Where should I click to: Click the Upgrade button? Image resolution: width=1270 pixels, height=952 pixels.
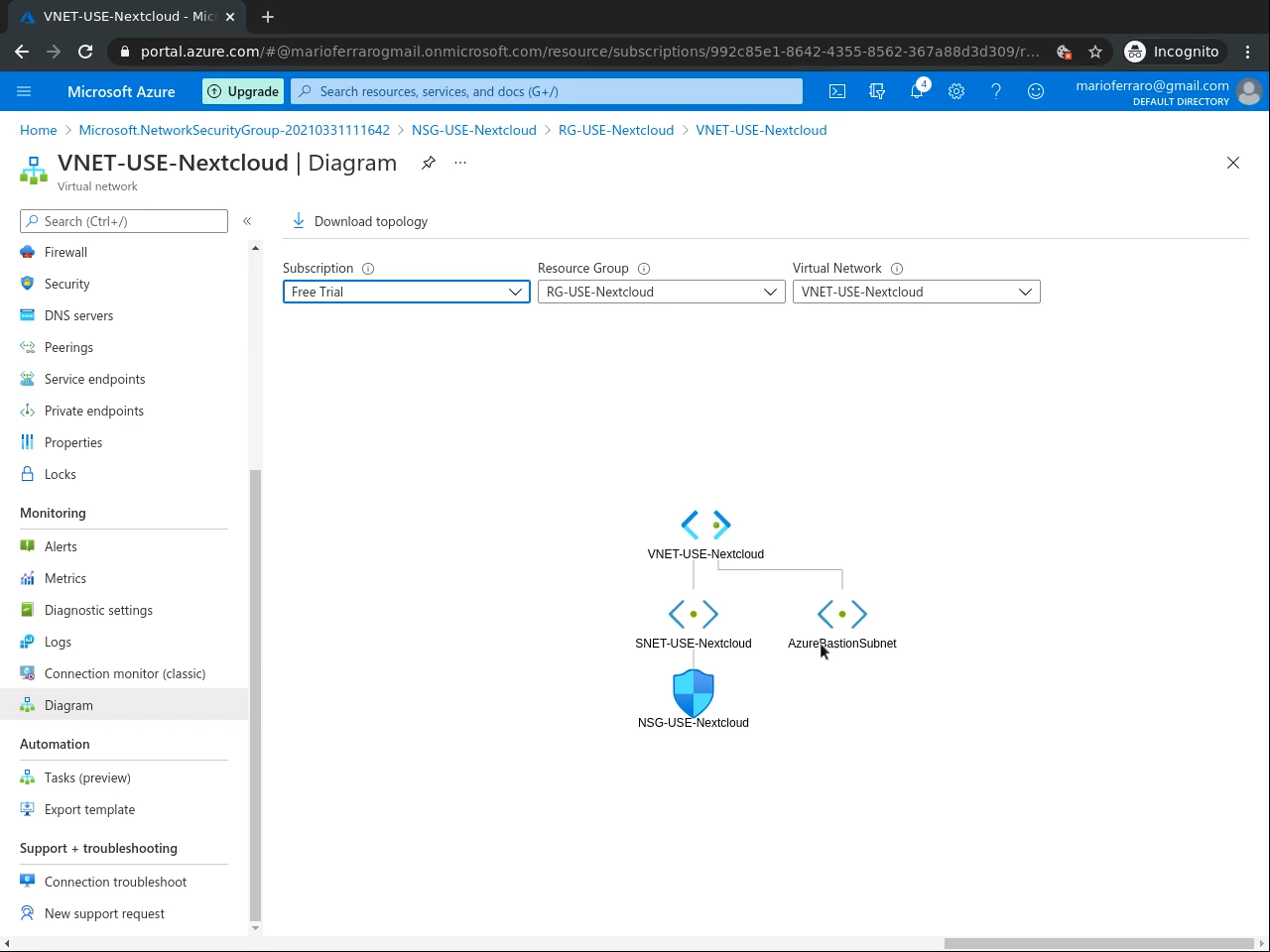[x=243, y=91]
